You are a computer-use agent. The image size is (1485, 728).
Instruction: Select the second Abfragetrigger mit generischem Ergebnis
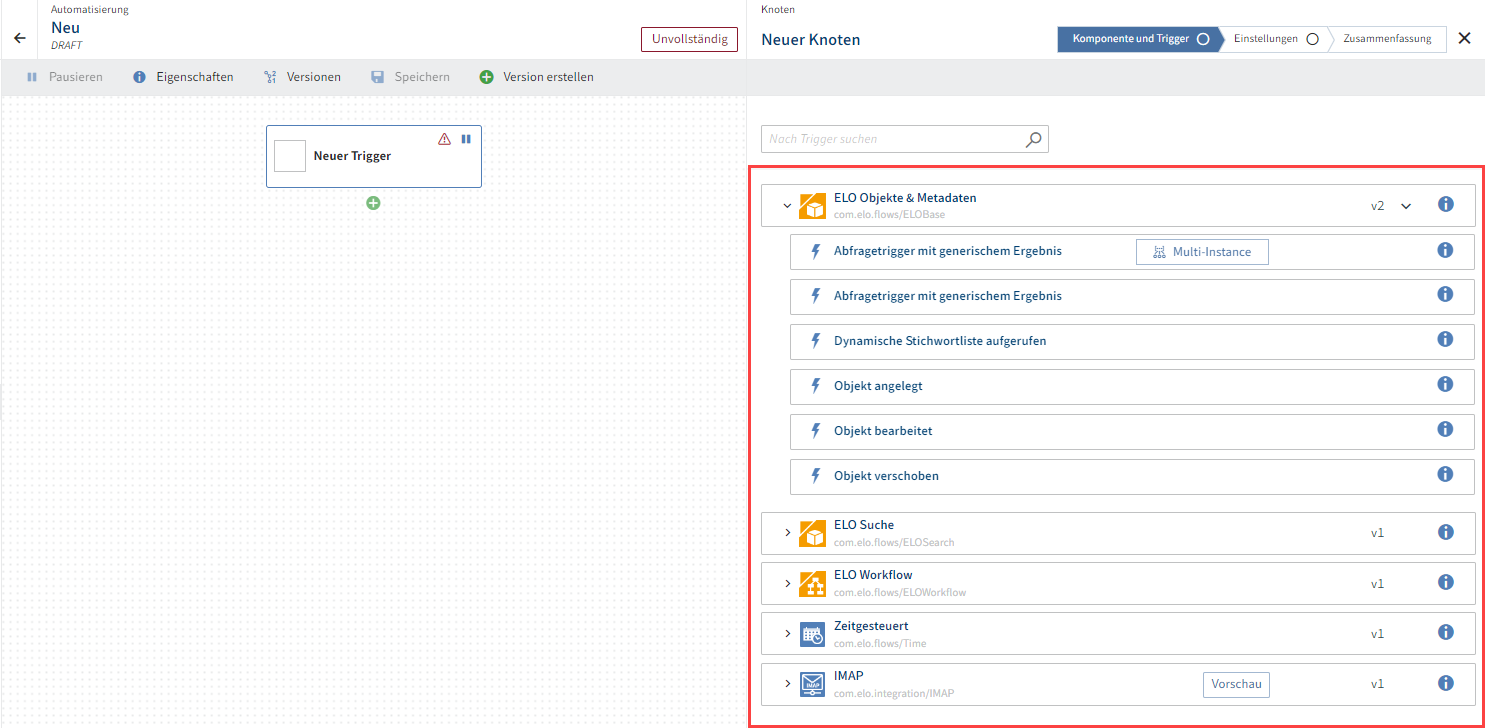point(1132,296)
